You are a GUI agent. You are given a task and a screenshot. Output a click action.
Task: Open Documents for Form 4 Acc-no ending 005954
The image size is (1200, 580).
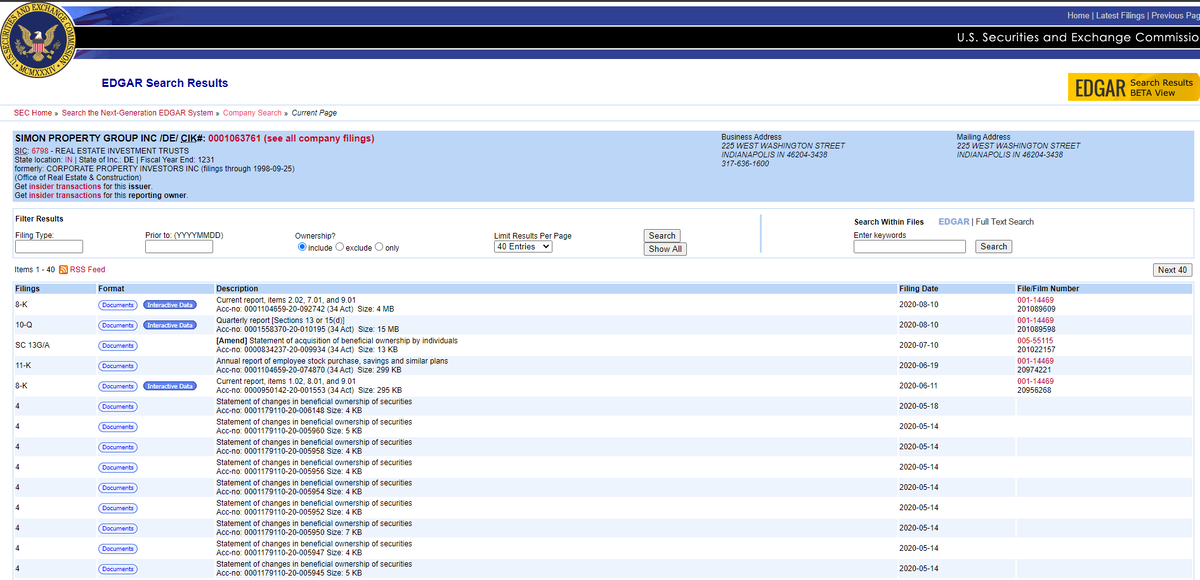click(x=118, y=487)
